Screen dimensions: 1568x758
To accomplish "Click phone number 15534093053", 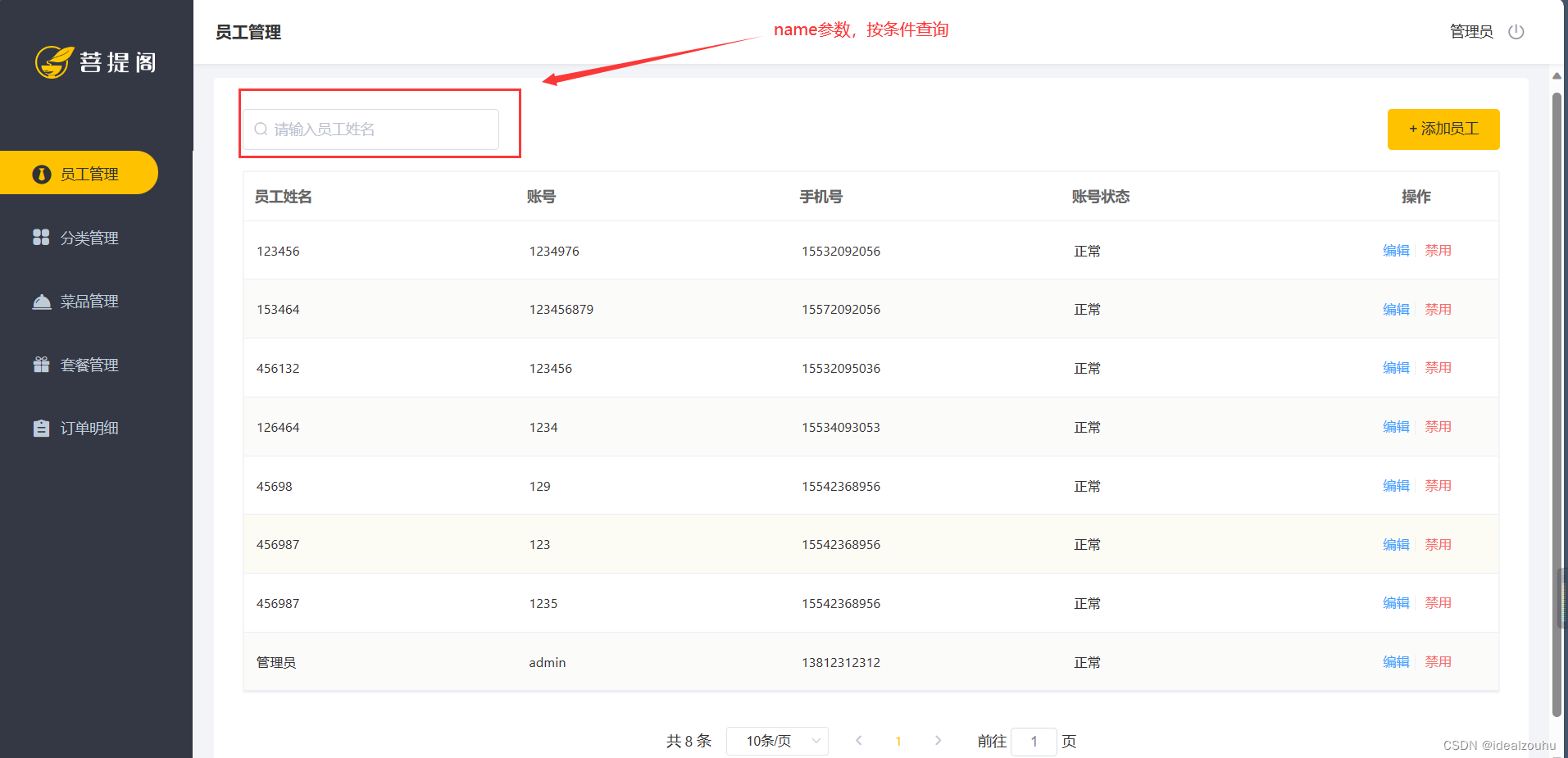I will 841,428.
